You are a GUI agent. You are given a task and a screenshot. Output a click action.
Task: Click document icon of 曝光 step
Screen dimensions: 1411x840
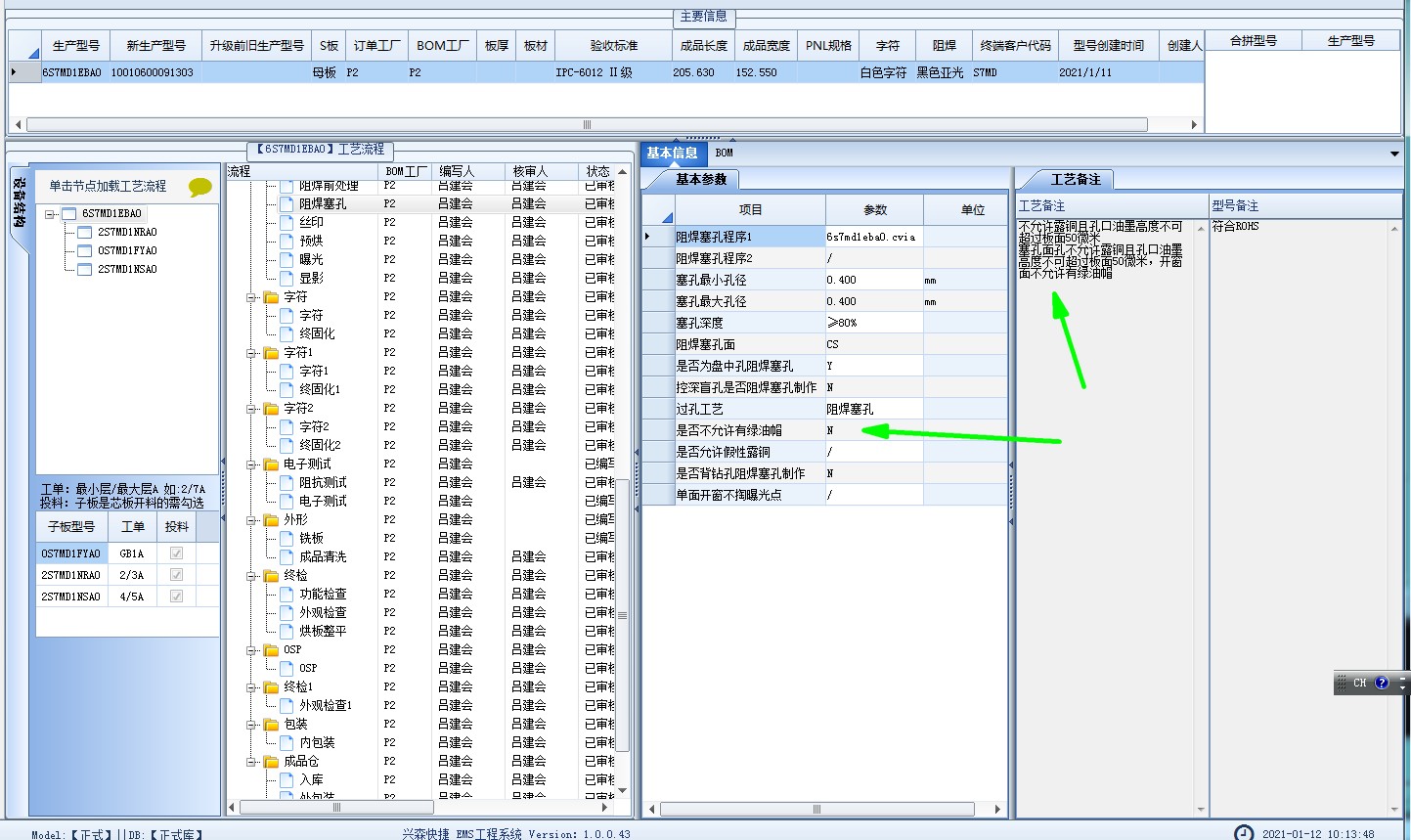[x=287, y=260]
